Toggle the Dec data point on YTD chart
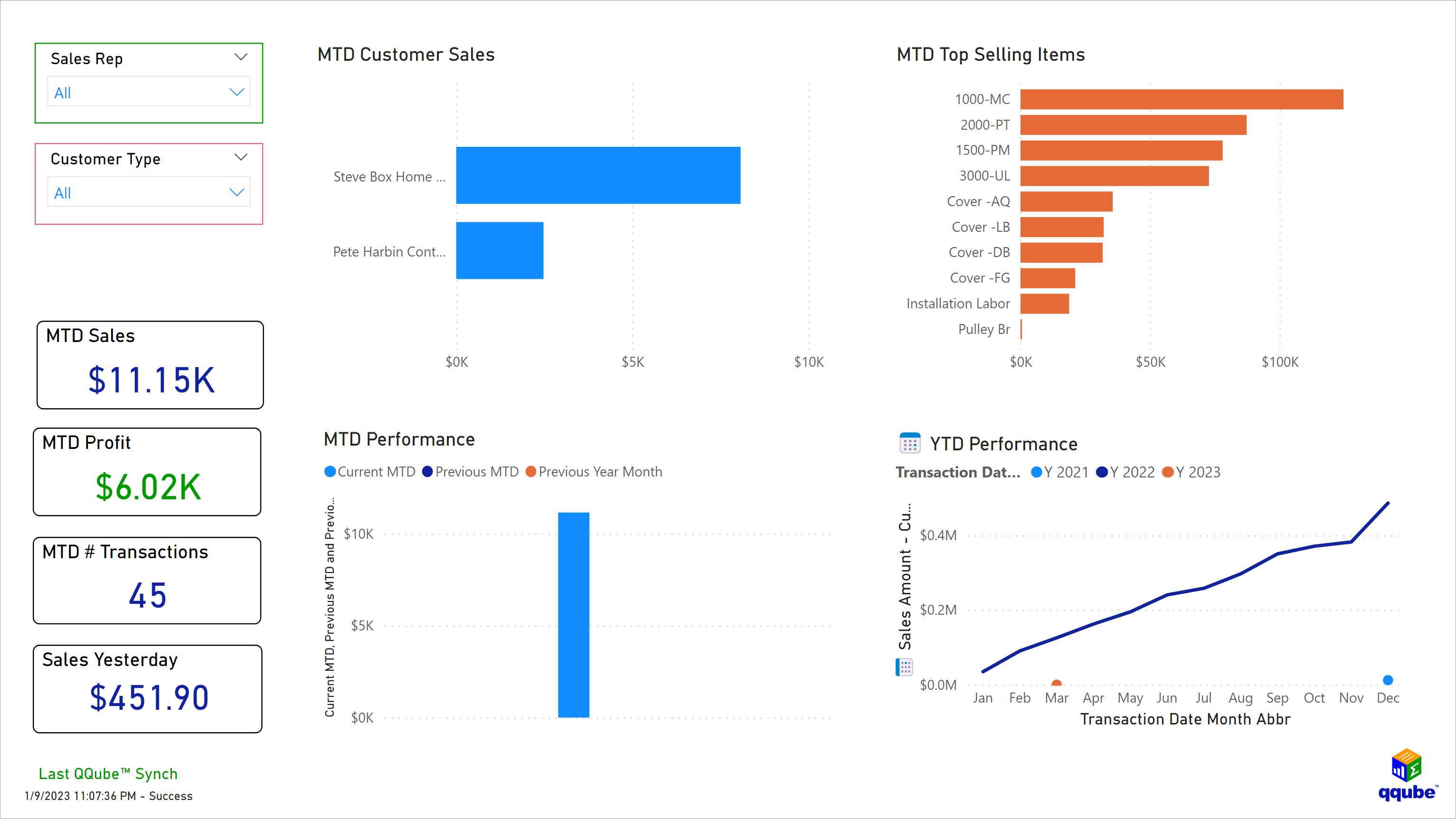This screenshot has height=819, width=1456. (1388, 680)
